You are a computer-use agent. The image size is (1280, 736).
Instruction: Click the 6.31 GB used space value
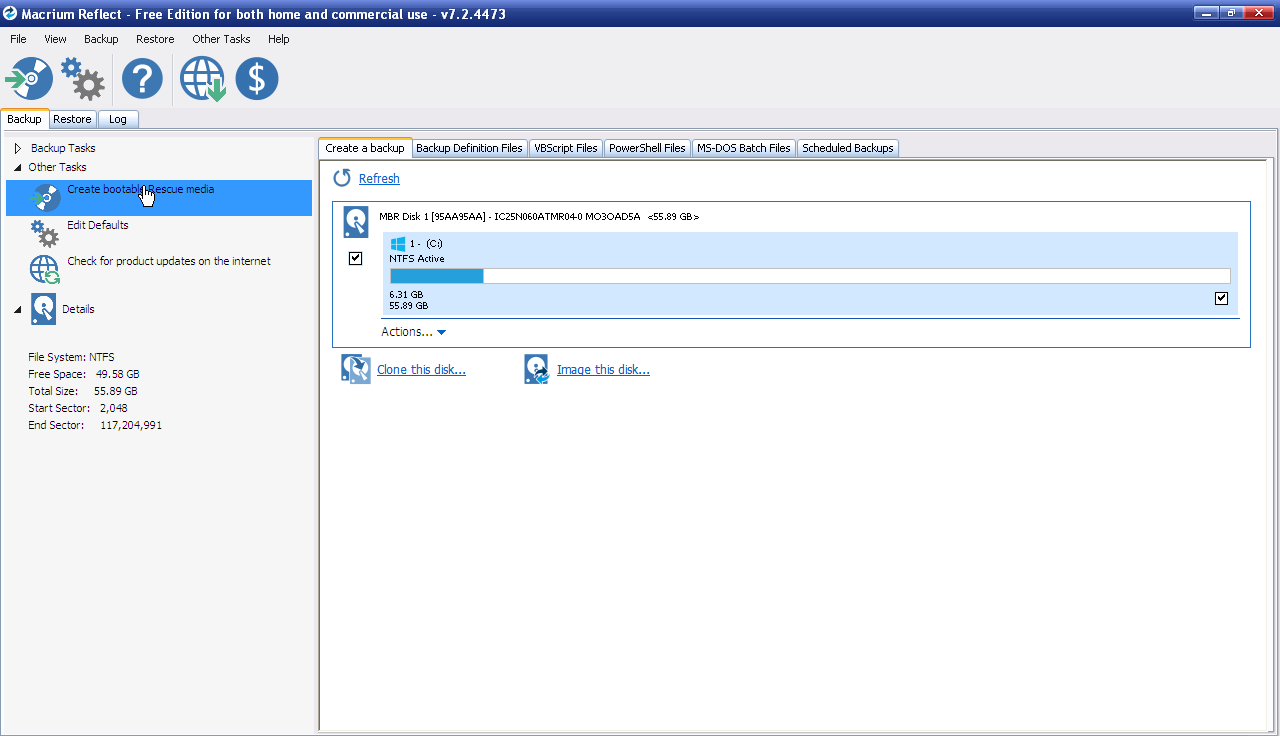pos(406,295)
